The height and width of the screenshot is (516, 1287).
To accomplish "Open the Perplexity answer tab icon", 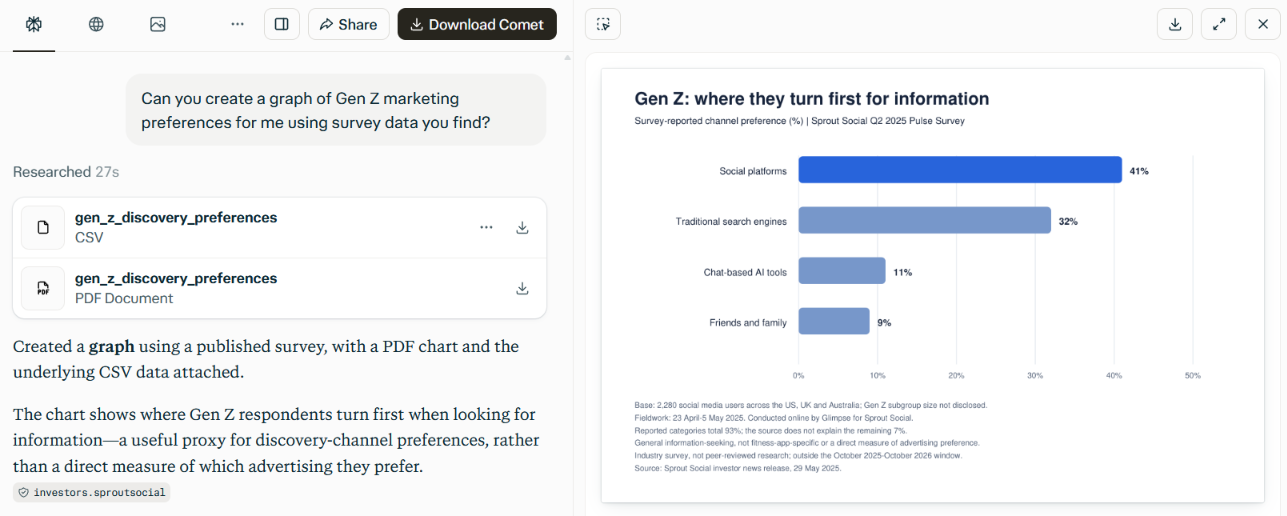I will pyautogui.click(x=34, y=24).
